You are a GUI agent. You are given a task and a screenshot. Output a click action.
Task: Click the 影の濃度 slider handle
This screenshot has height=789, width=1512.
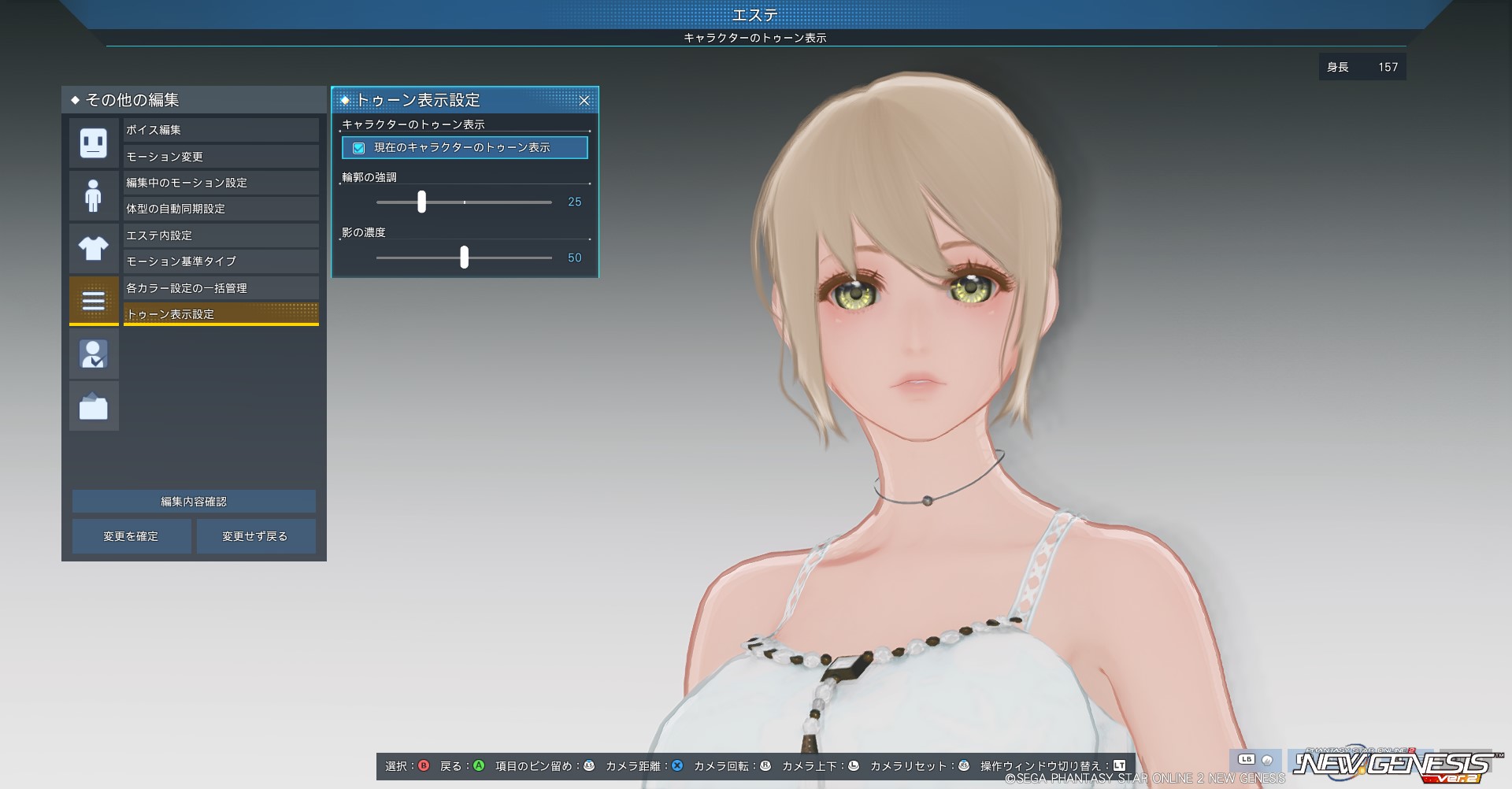coord(464,257)
